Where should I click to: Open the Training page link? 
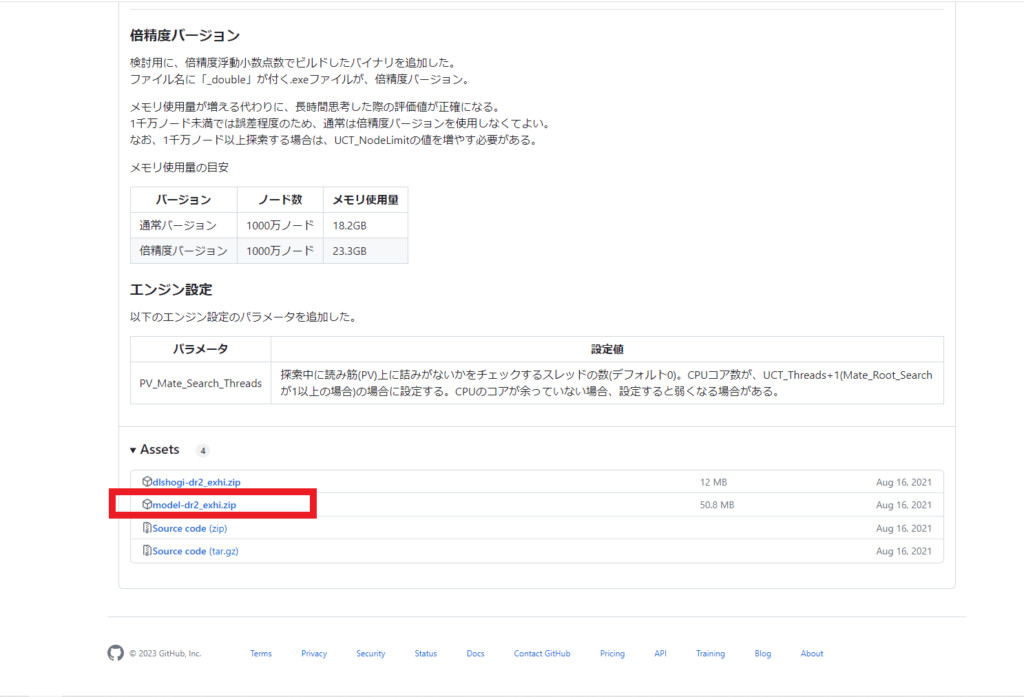pyautogui.click(x=710, y=653)
